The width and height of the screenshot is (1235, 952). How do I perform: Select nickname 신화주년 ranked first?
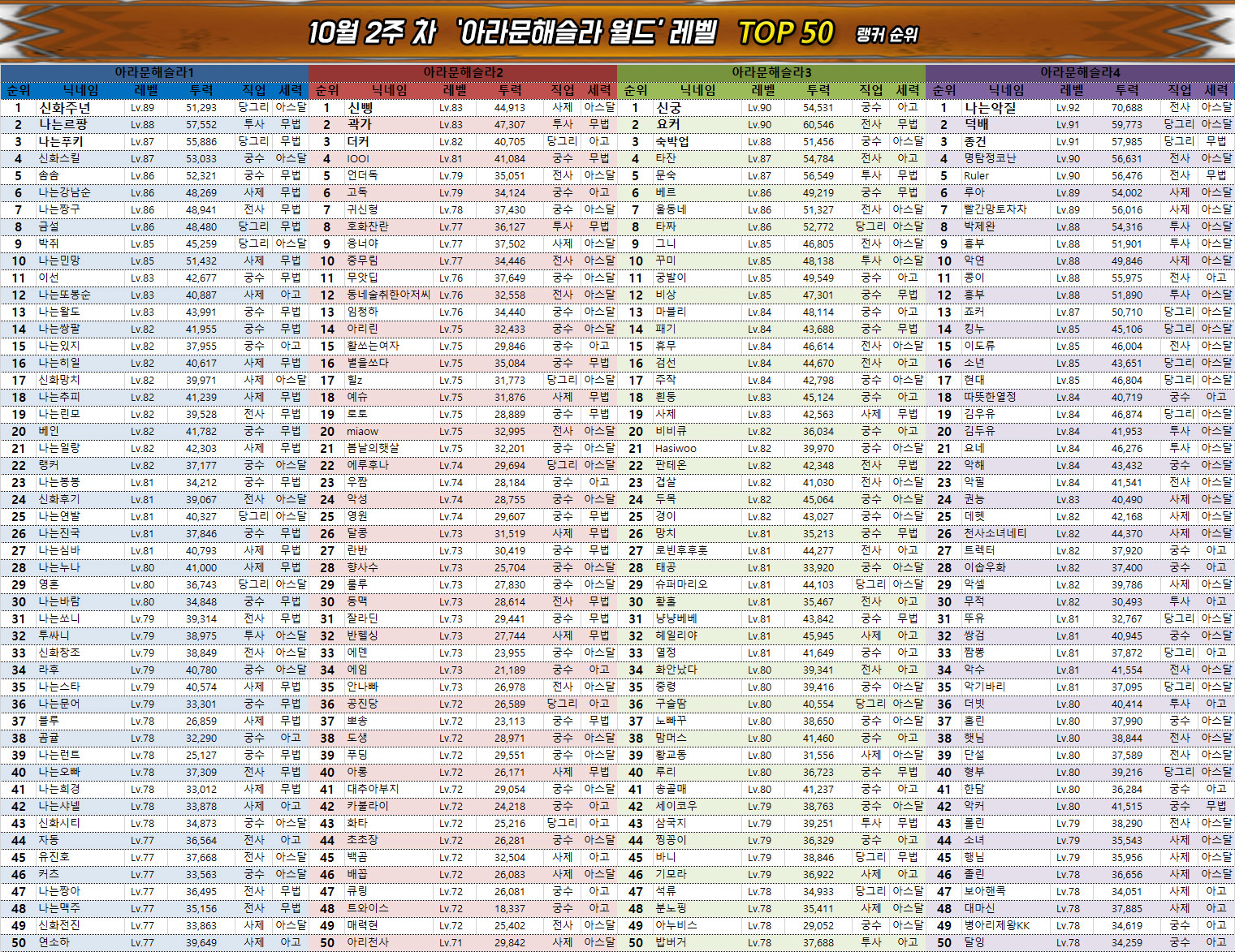(65, 107)
